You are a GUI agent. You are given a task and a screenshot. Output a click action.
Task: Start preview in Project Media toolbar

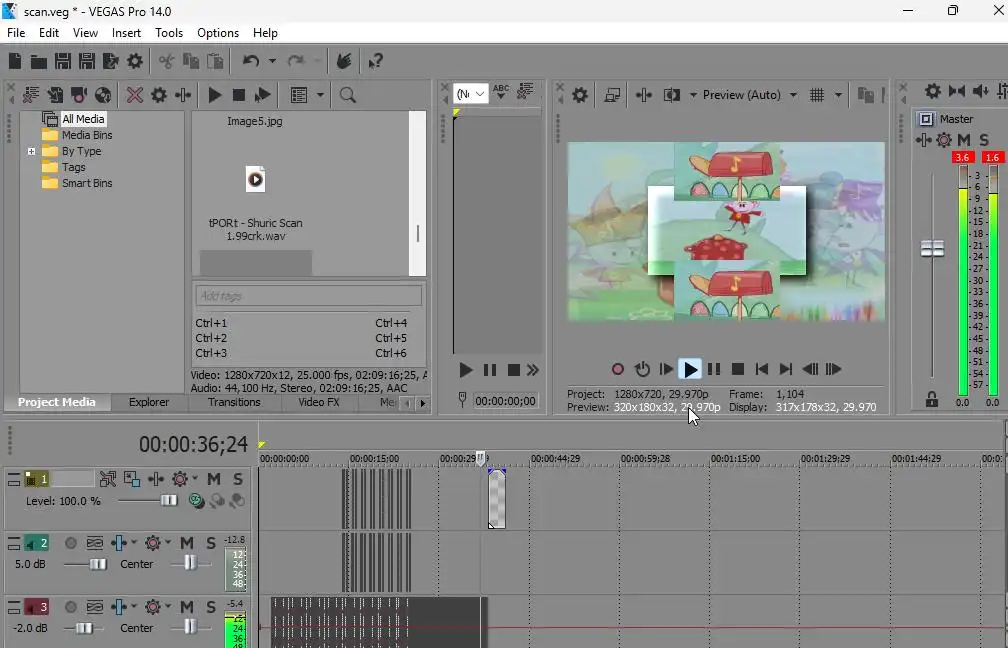(x=215, y=95)
